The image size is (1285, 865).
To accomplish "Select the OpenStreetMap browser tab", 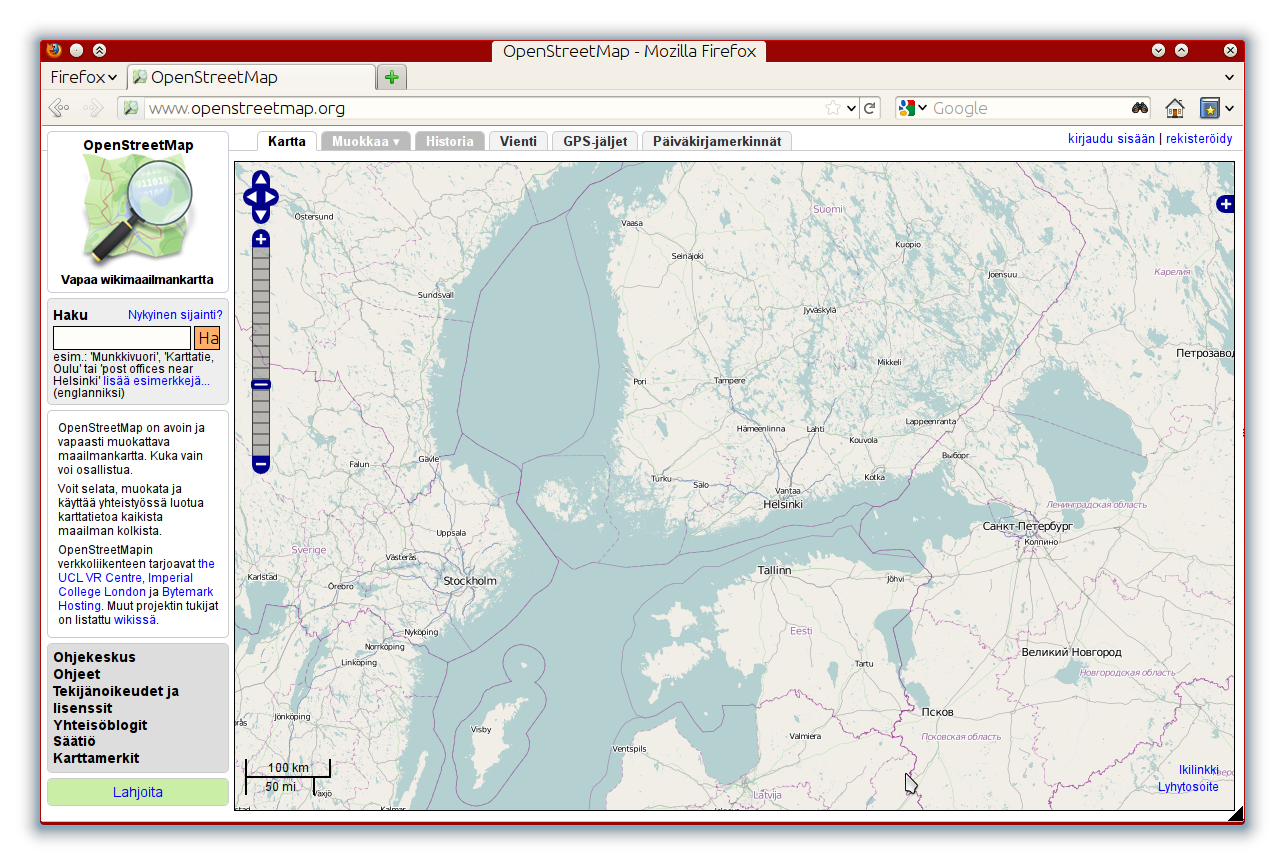I will pyautogui.click(x=252, y=77).
